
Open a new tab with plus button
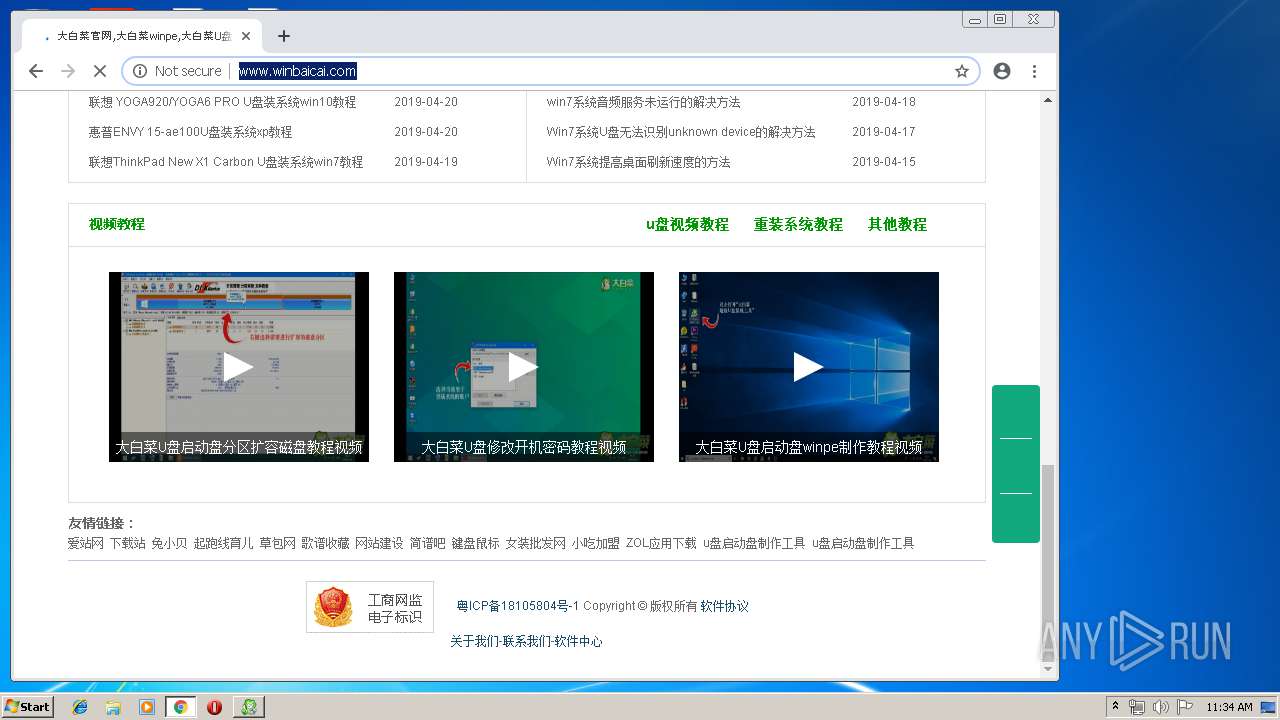pos(284,36)
